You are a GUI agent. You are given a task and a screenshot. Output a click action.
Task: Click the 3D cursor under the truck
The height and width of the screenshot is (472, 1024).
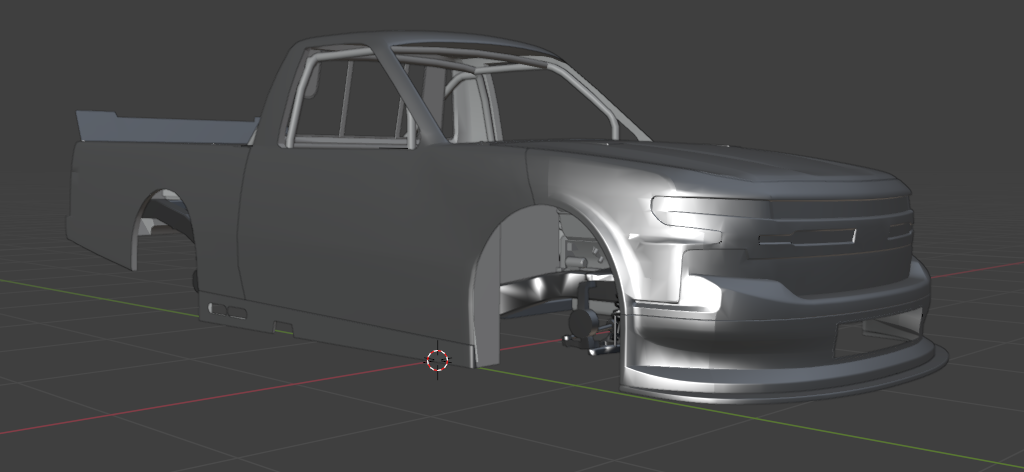pos(438,360)
